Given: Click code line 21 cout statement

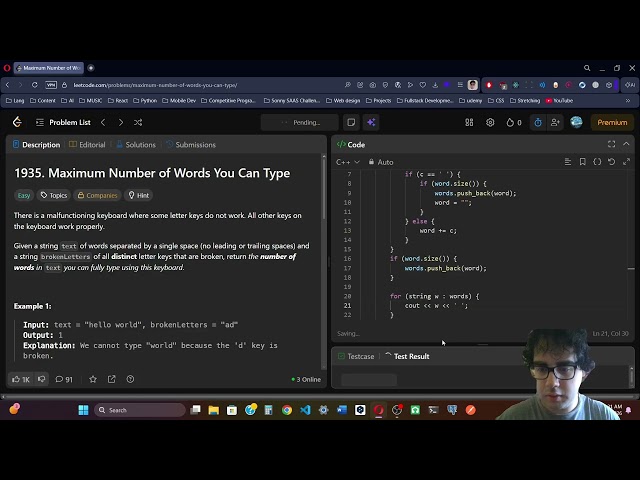Looking at the screenshot, I should pos(436,306).
